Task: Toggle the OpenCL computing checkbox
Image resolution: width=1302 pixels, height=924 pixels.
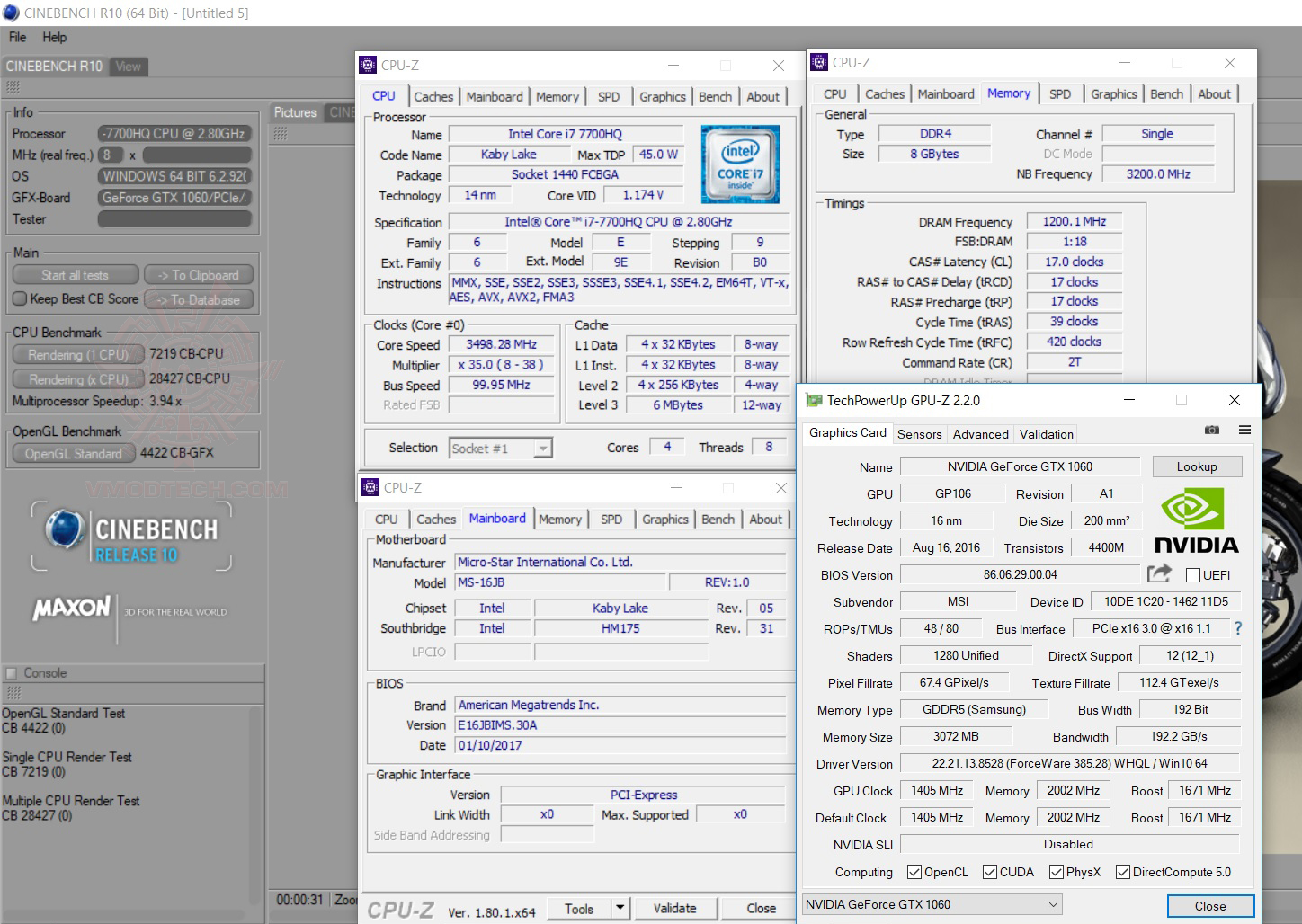Action: point(914,872)
